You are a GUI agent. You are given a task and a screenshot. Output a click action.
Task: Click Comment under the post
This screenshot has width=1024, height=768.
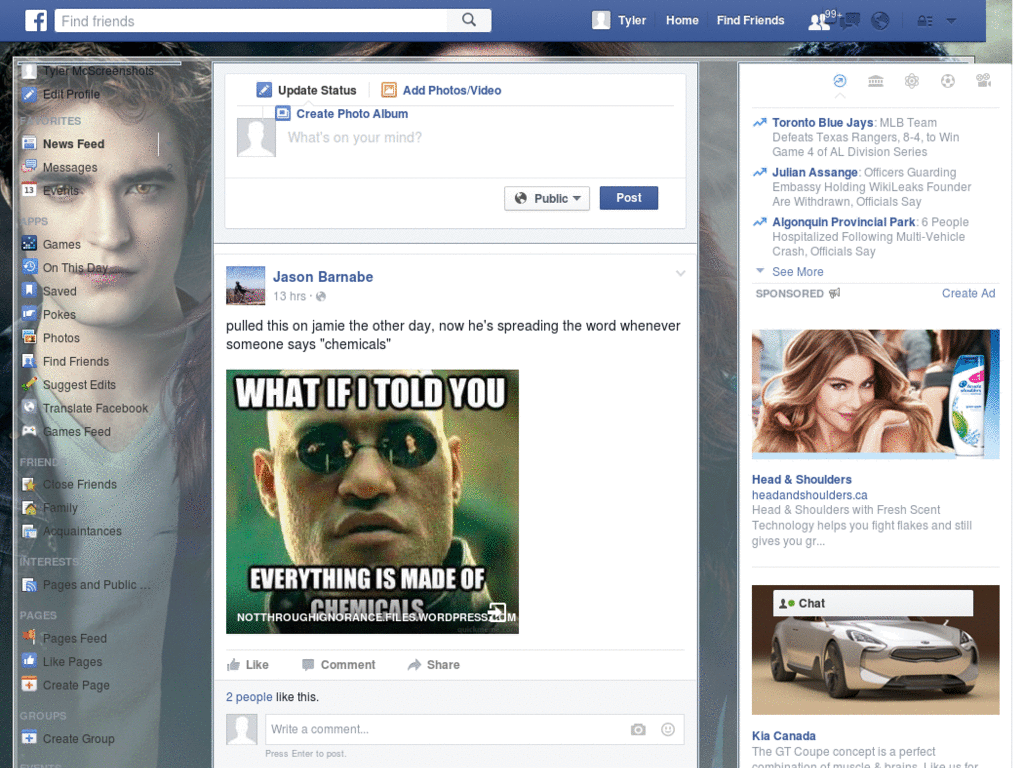[x=338, y=665]
